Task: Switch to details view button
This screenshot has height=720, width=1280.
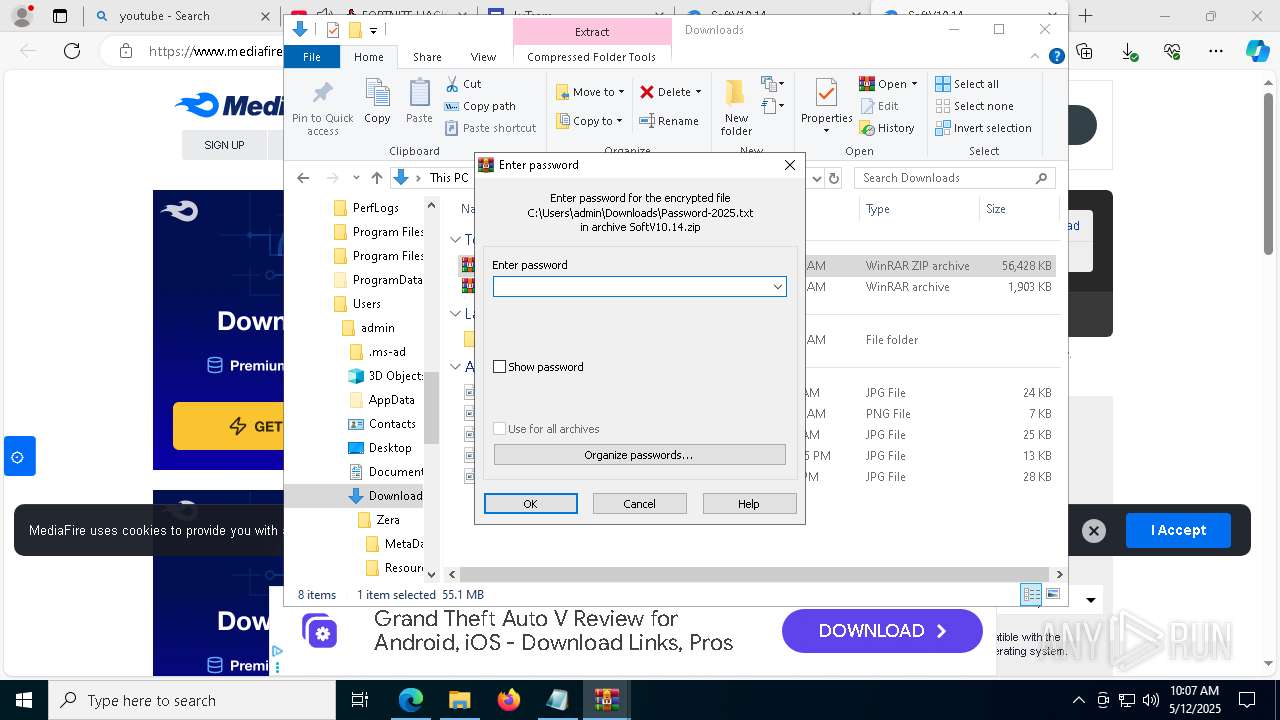Action: point(1031,594)
